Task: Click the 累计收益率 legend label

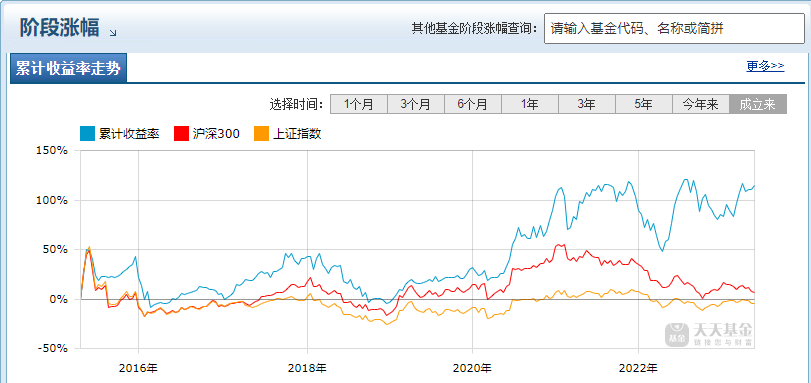Action: [129, 135]
